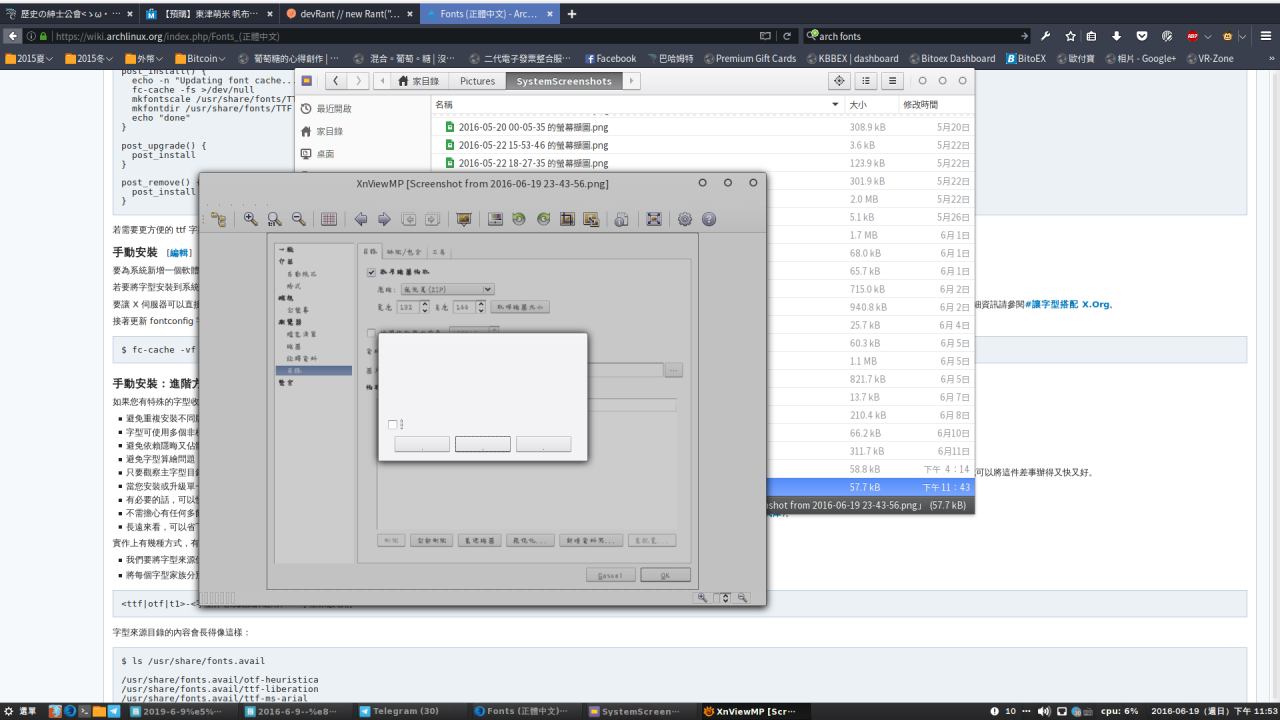
Task: Go to previous image with left arrow
Action: (360, 220)
